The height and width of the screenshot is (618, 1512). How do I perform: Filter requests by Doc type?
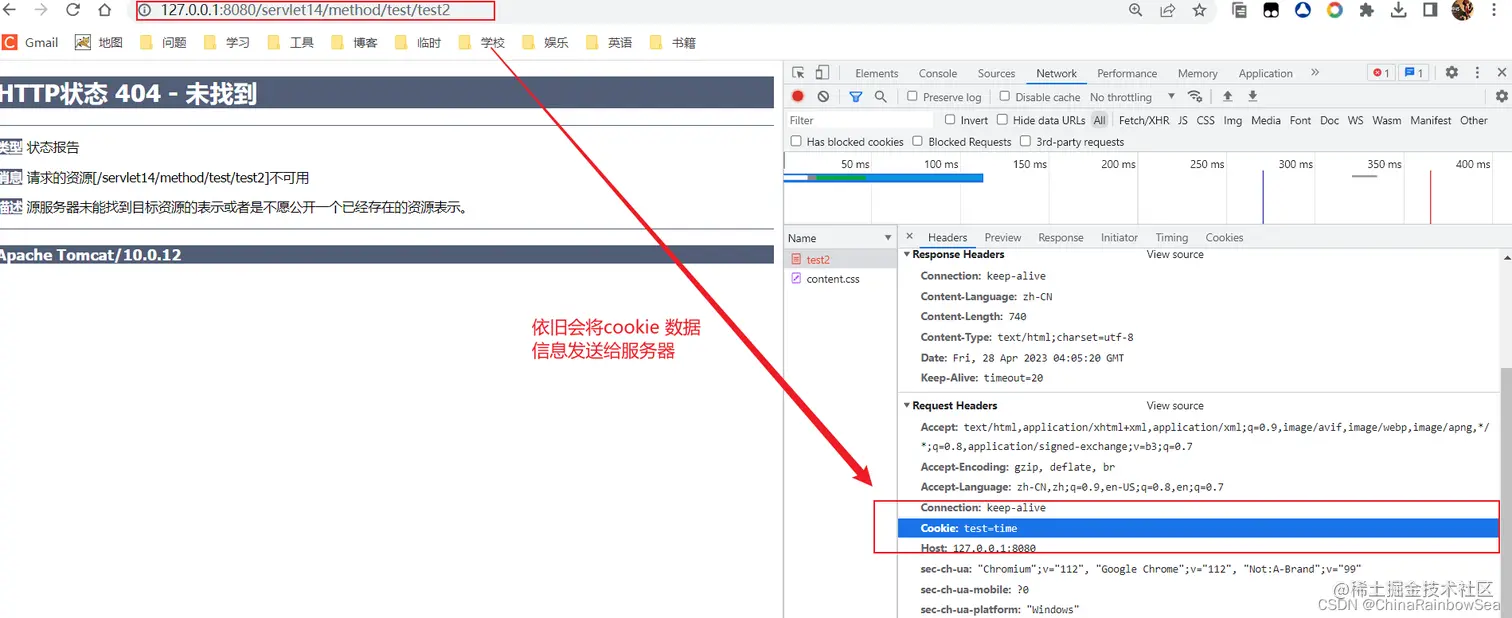coord(1329,120)
